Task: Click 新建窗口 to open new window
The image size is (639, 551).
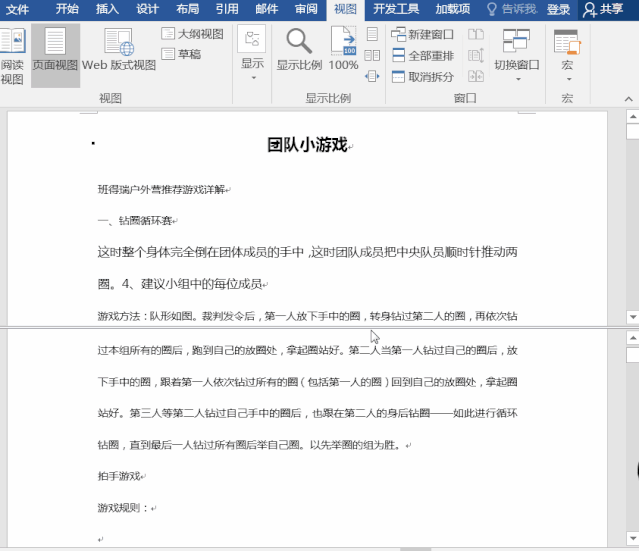Action: click(x=422, y=34)
